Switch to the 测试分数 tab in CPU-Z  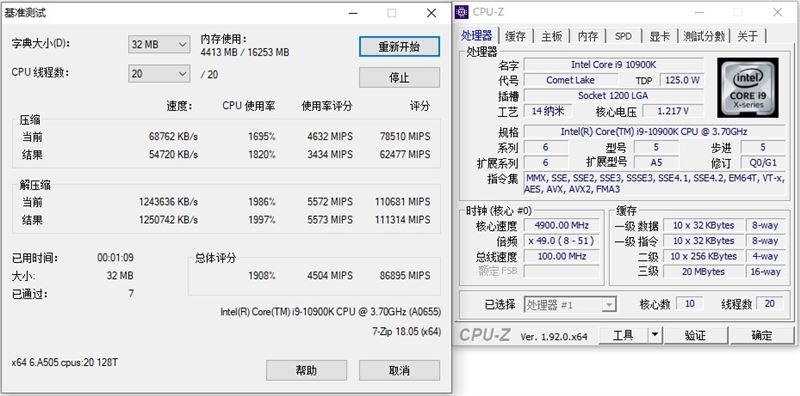[x=704, y=36]
